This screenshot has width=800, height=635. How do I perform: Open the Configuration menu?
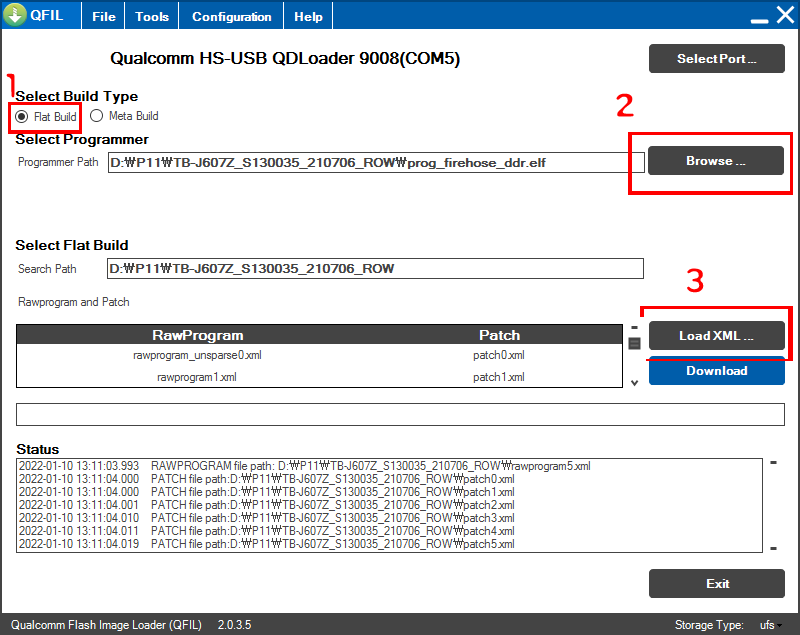pos(231,16)
